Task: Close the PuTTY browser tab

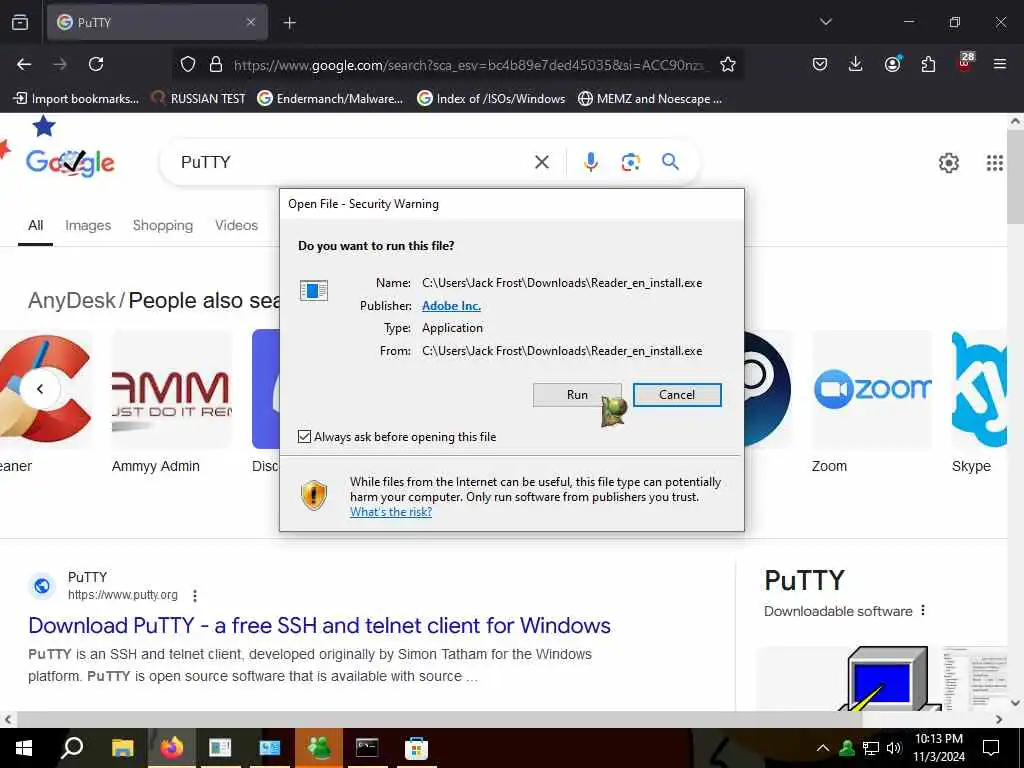Action: click(251, 22)
